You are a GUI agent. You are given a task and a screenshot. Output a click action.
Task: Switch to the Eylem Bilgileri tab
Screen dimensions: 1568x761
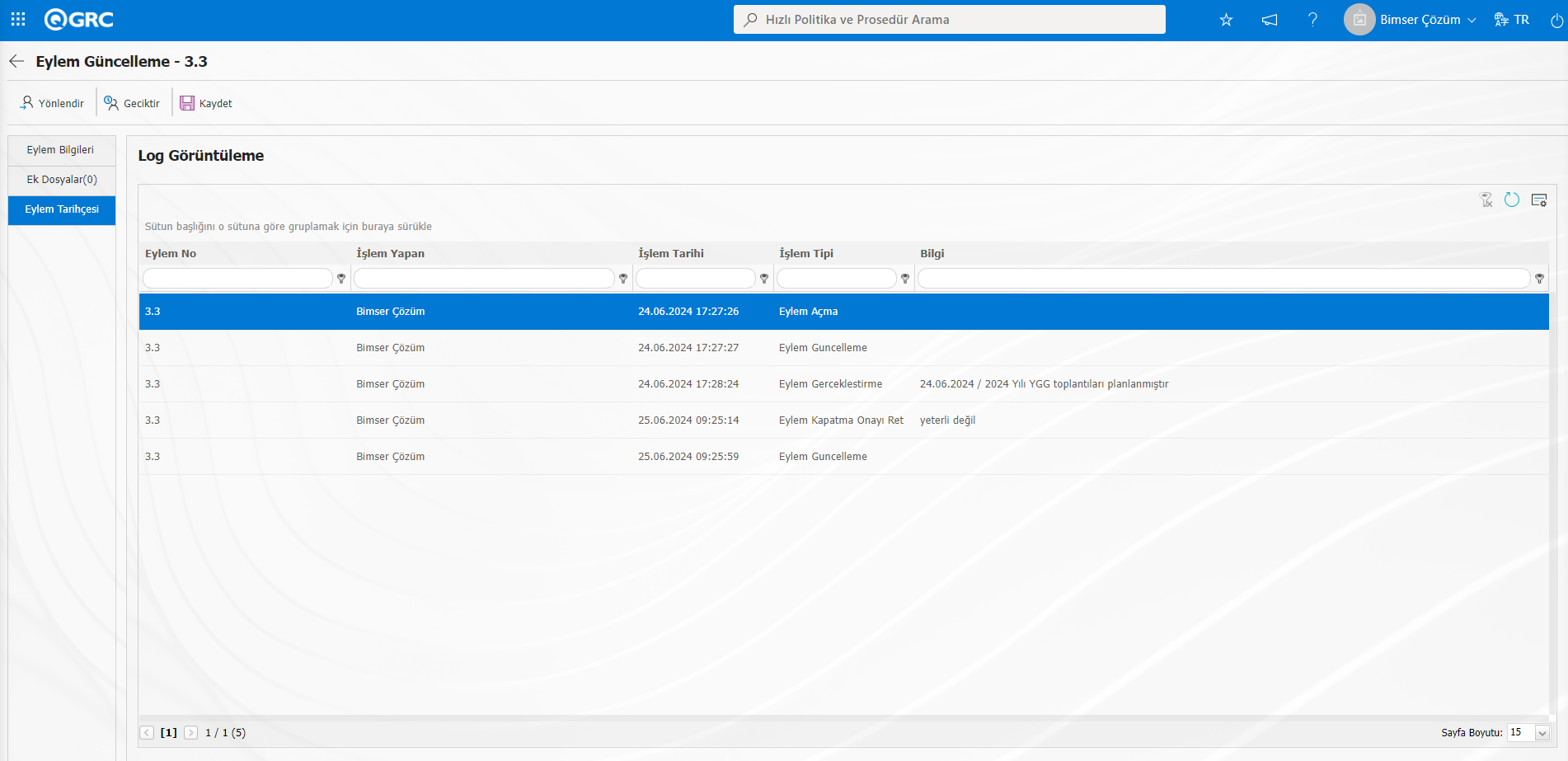[x=62, y=150]
